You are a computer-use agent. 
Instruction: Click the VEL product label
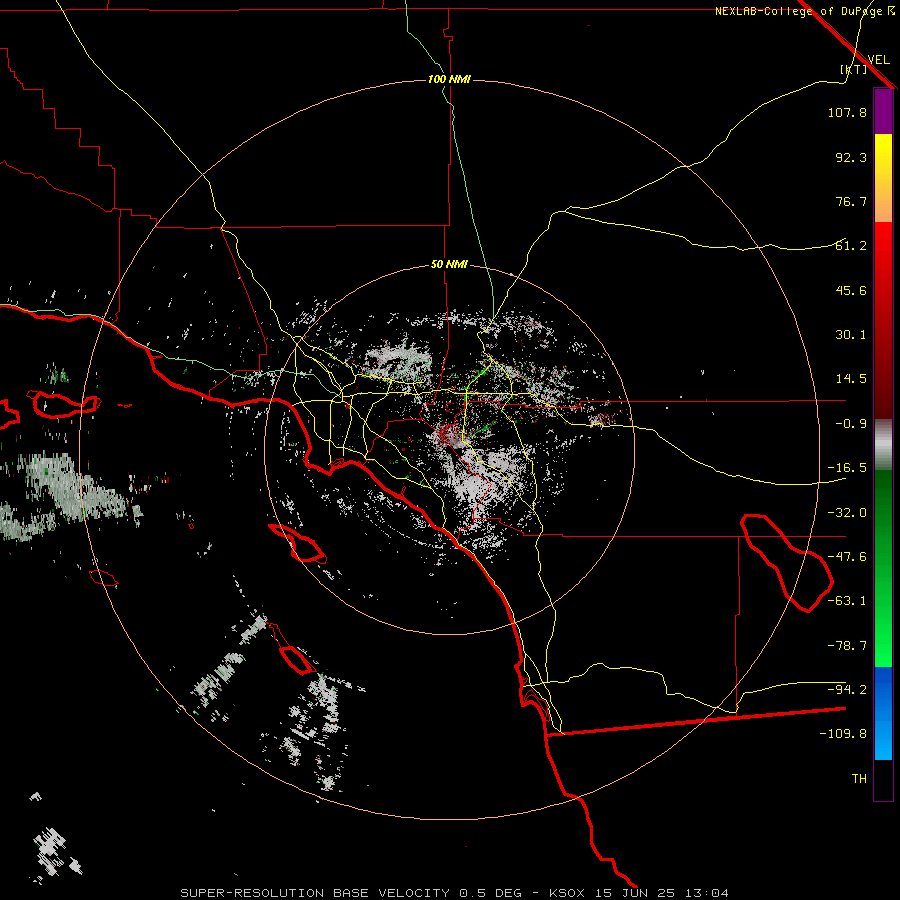[878, 60]
